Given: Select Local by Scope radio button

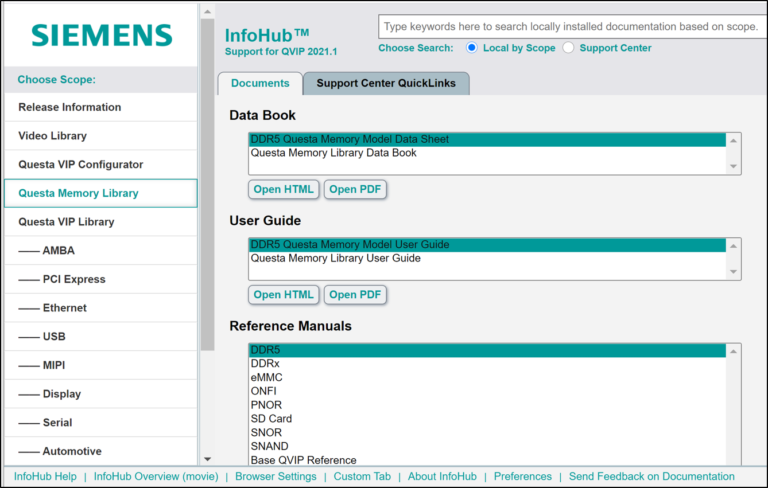Looking at the screenshot, I should point(472,48).
